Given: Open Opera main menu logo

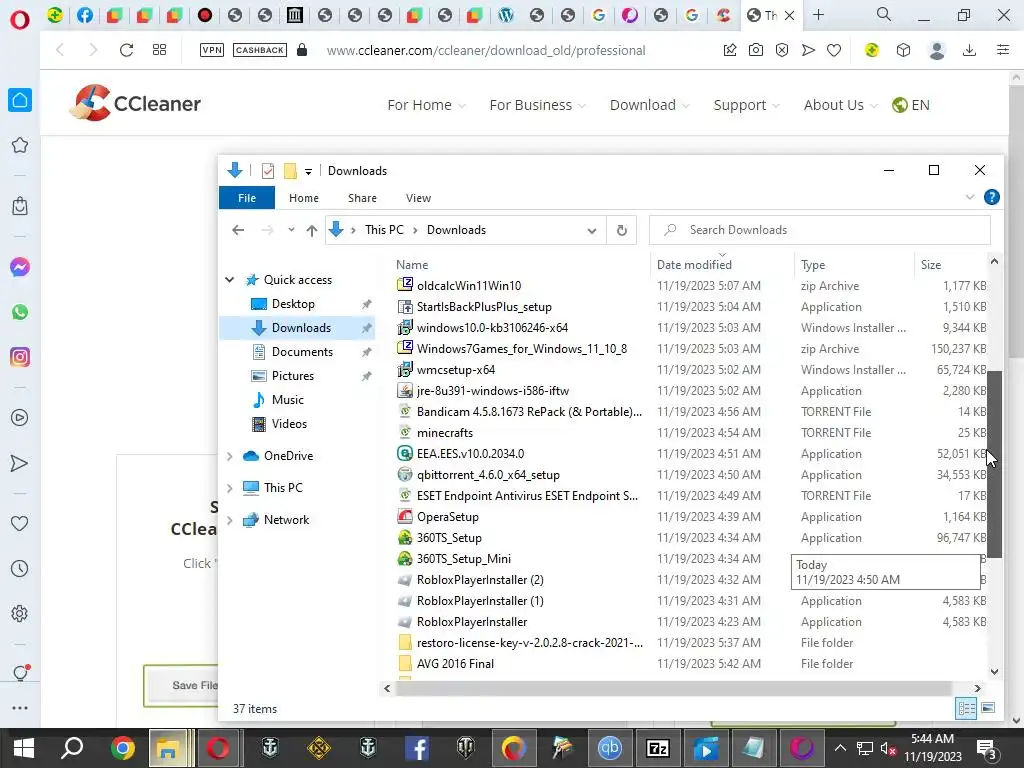Looking at the screenshot, I should pyautogui.click(x=20, y=19).
